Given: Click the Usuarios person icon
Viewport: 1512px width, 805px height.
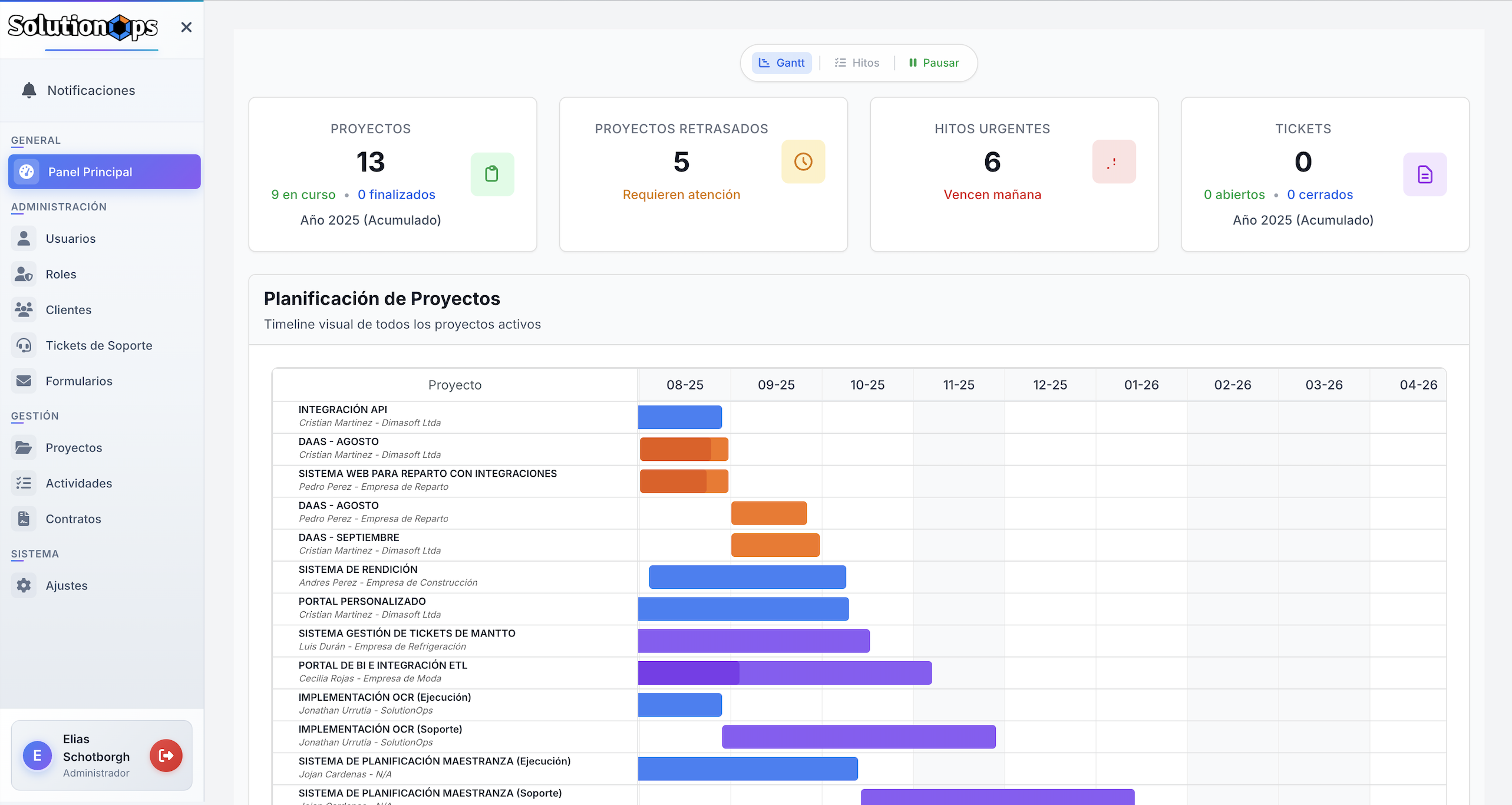Looking at the screenshot, I should pyautogui.click(x=24, y=238).
